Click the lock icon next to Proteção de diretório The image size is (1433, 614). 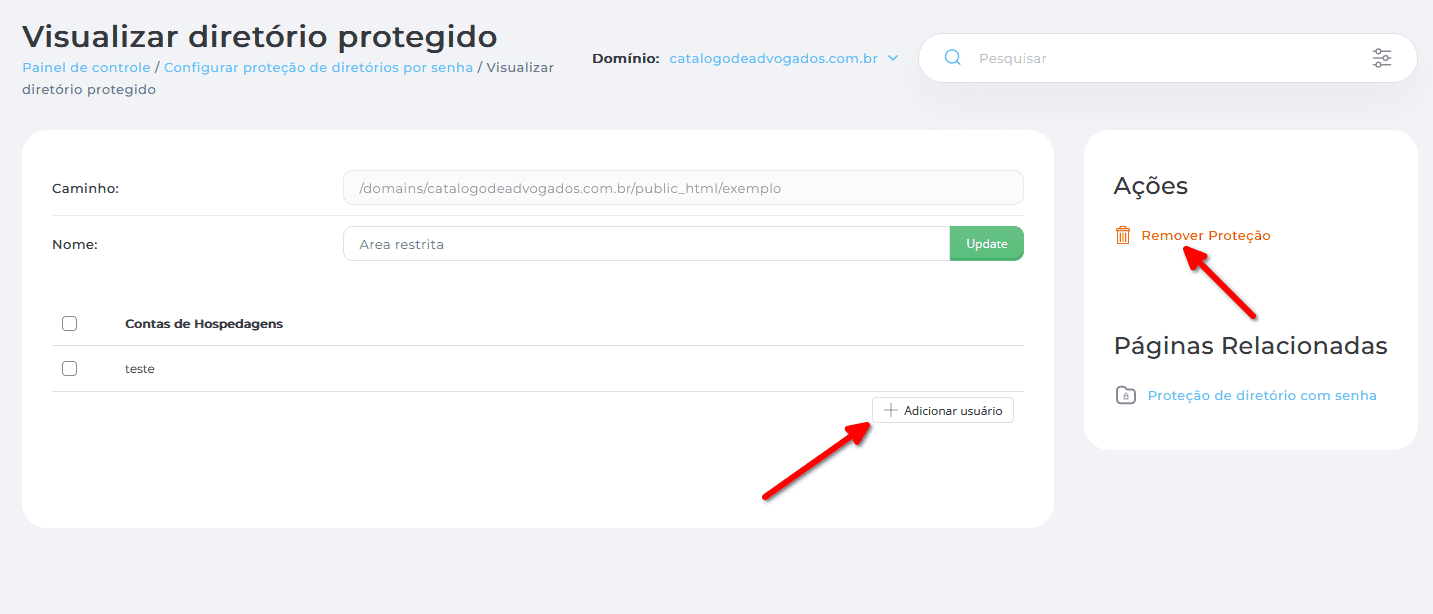1125,395
